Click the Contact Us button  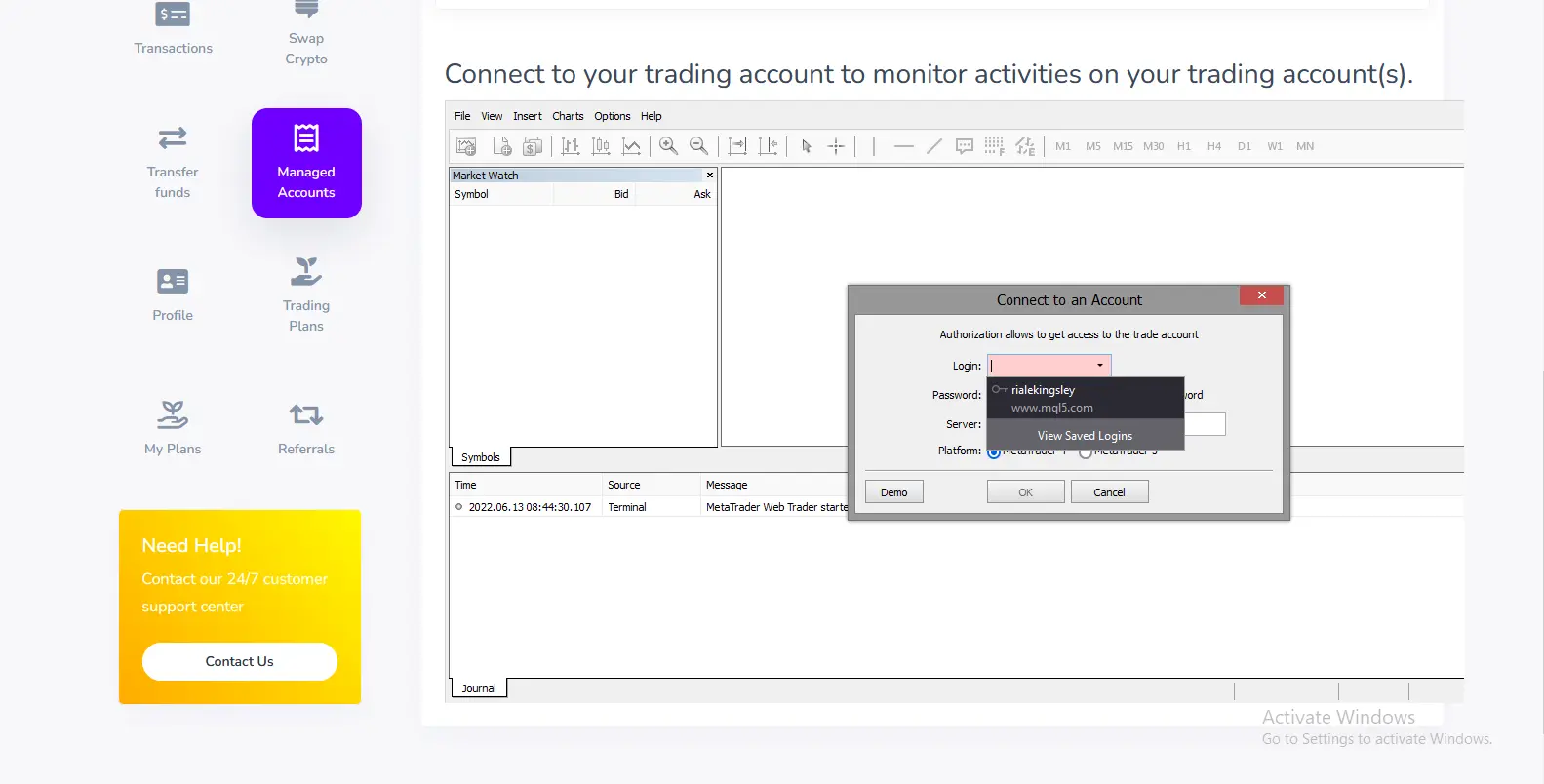click(x=240, y=661)
